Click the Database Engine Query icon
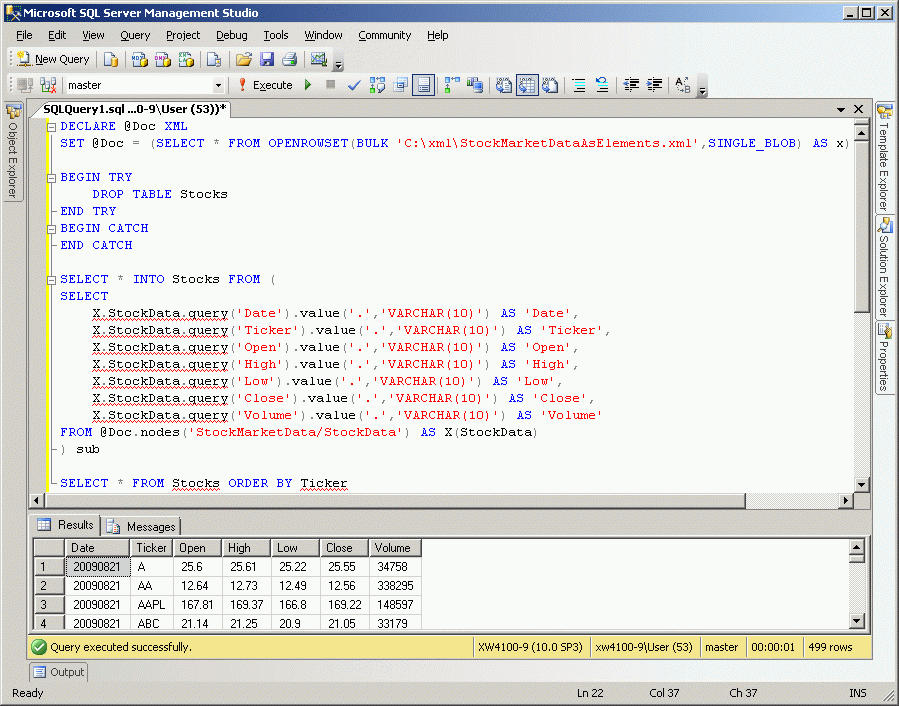The height and width of the screenshot is (706, 899). tap(111, 59)
